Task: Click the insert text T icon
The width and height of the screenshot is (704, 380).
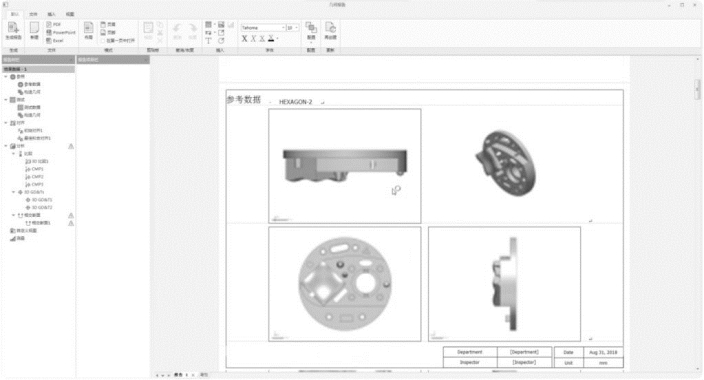Action: [x=208, y=41]
